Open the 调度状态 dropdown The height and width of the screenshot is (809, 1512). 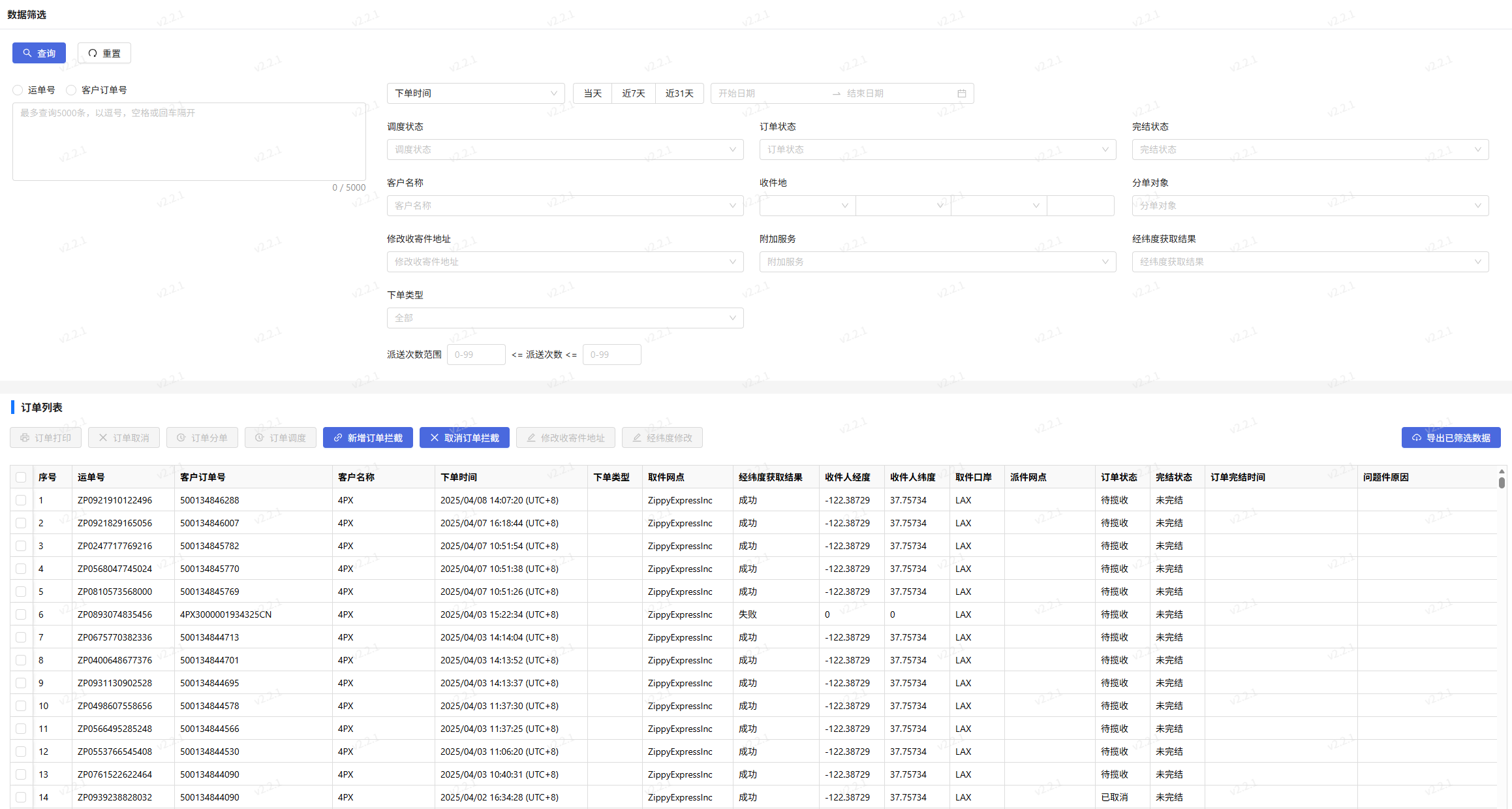pos(564,150)
